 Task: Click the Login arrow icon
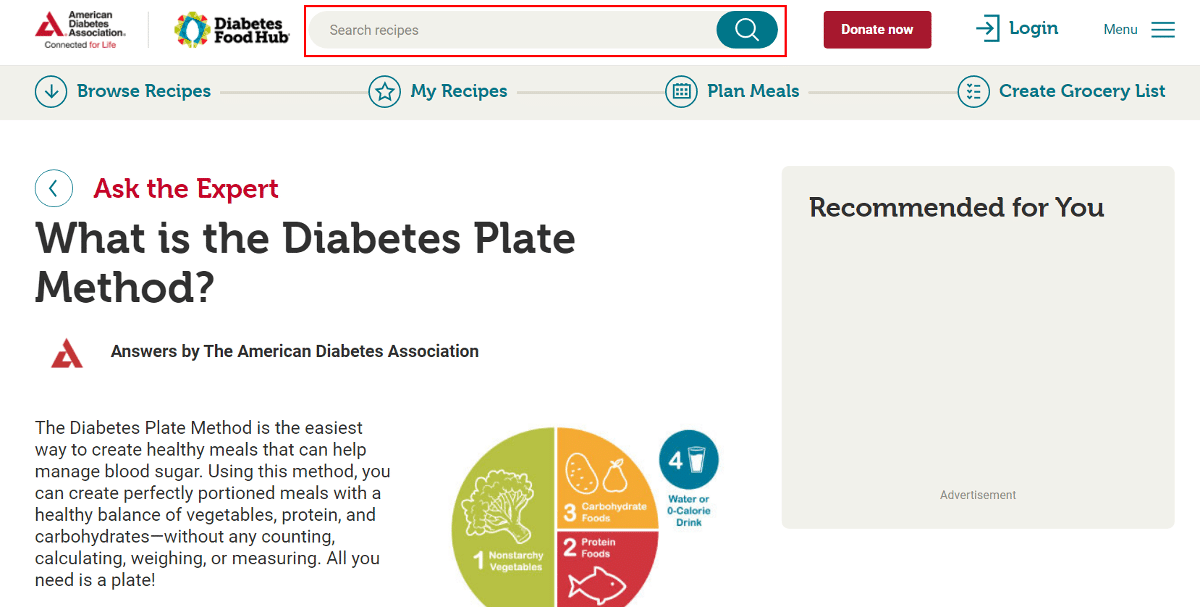click(x=987, y=29)
